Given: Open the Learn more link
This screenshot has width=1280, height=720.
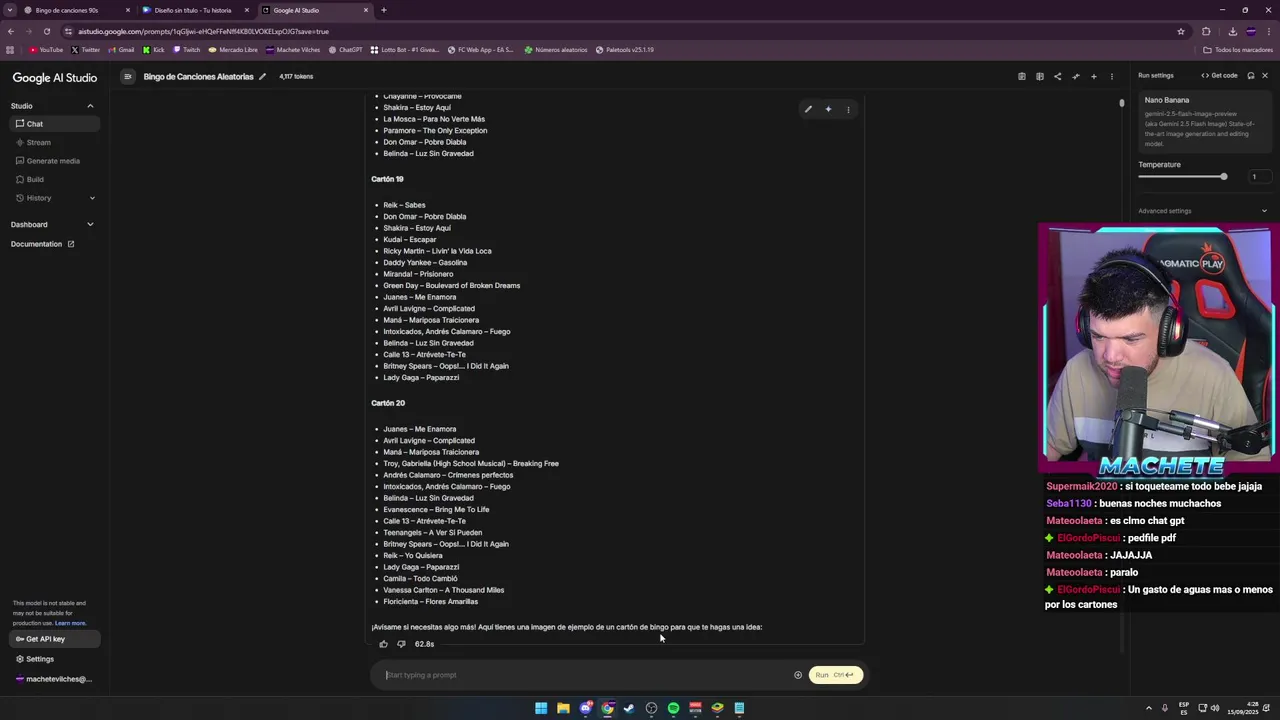Looking at the screenshot, I should (70, 623).
